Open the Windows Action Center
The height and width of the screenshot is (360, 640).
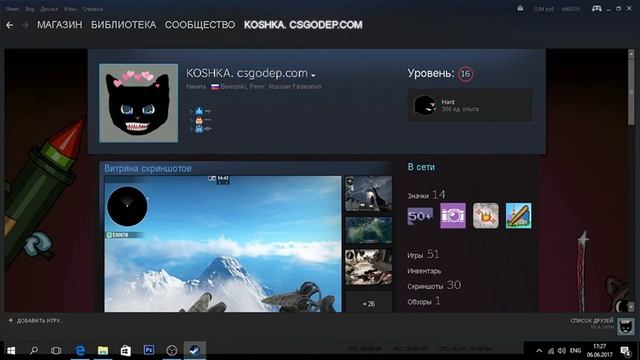[626, 351]
